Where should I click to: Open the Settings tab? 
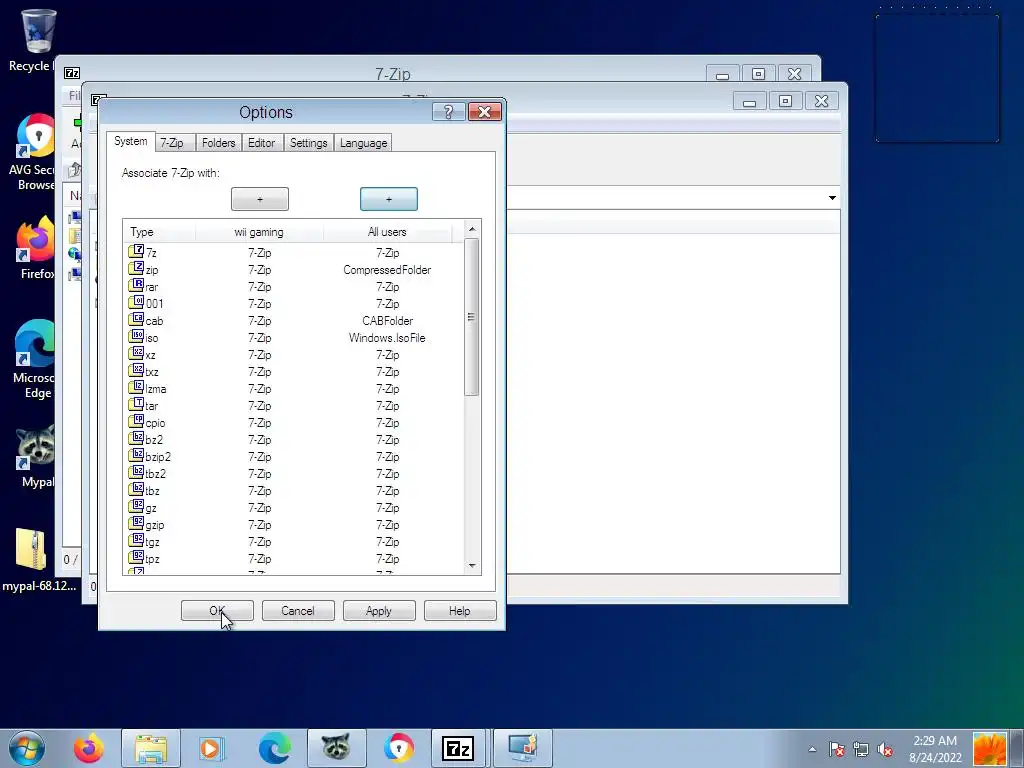309,143
